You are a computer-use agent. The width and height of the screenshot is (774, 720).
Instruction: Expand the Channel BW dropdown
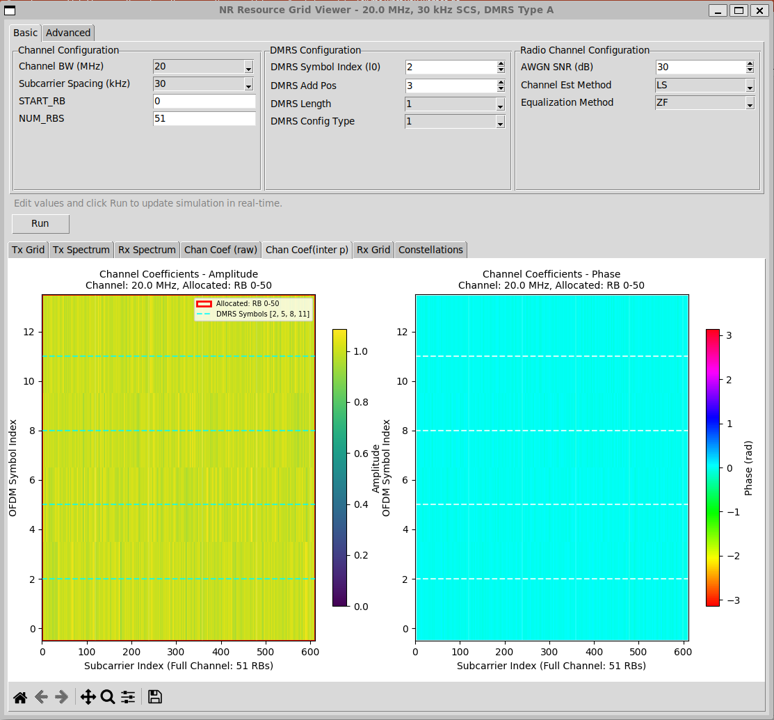[x=248, y=67]
